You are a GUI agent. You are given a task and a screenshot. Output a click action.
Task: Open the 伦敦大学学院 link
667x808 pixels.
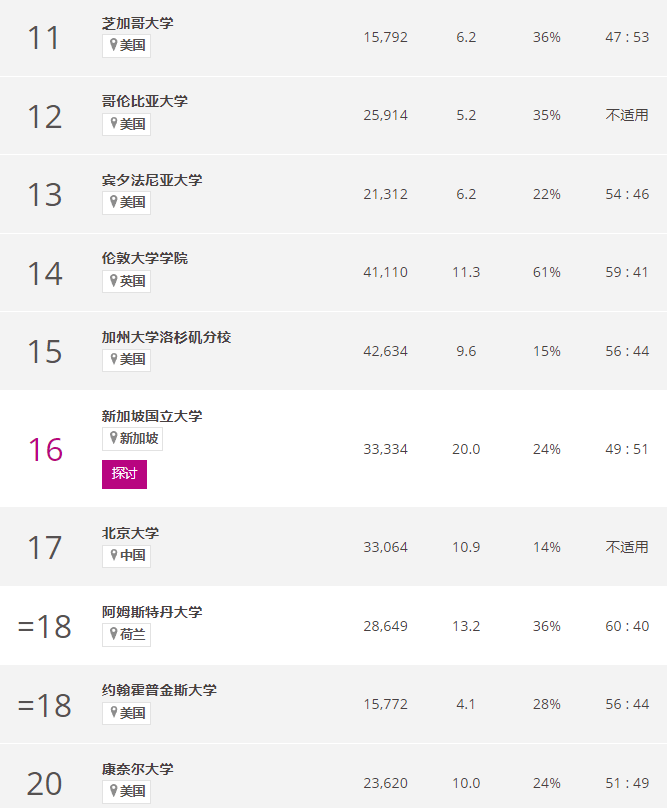tap(145, 258)
